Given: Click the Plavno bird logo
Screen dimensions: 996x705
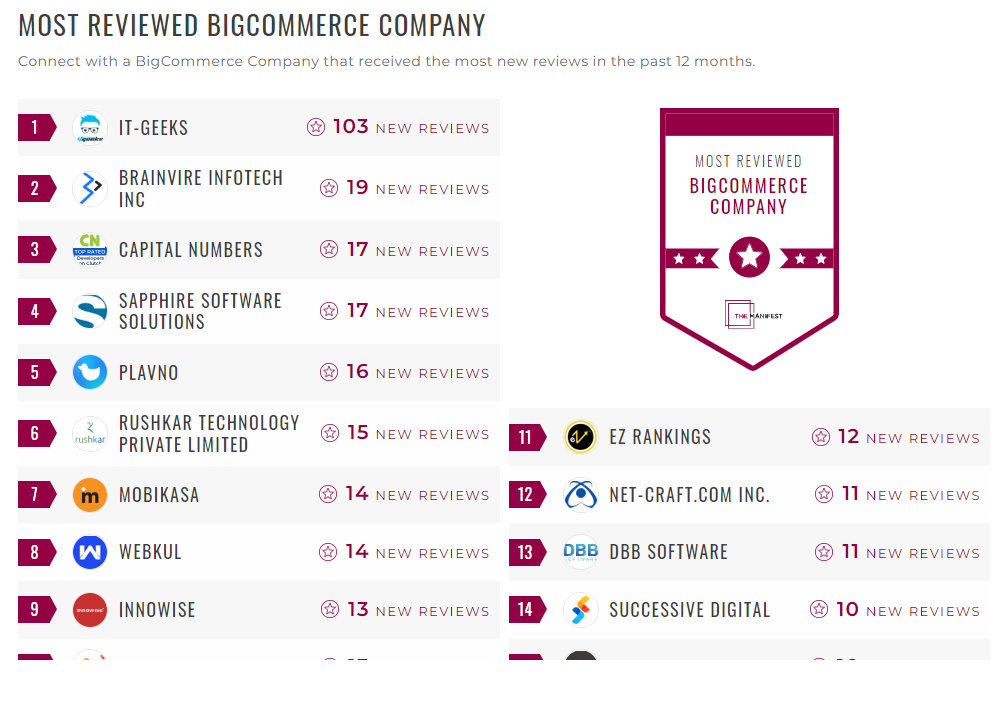Looking at the screenshot, I should (x=90, y=372).
